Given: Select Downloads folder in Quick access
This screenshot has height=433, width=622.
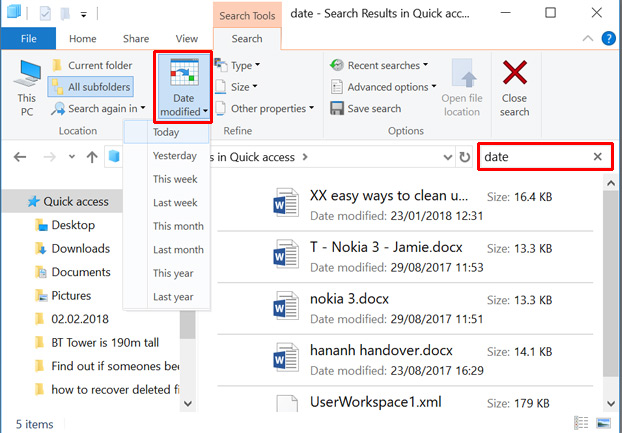Looking at the screenshot, I should tap(80, 249).
